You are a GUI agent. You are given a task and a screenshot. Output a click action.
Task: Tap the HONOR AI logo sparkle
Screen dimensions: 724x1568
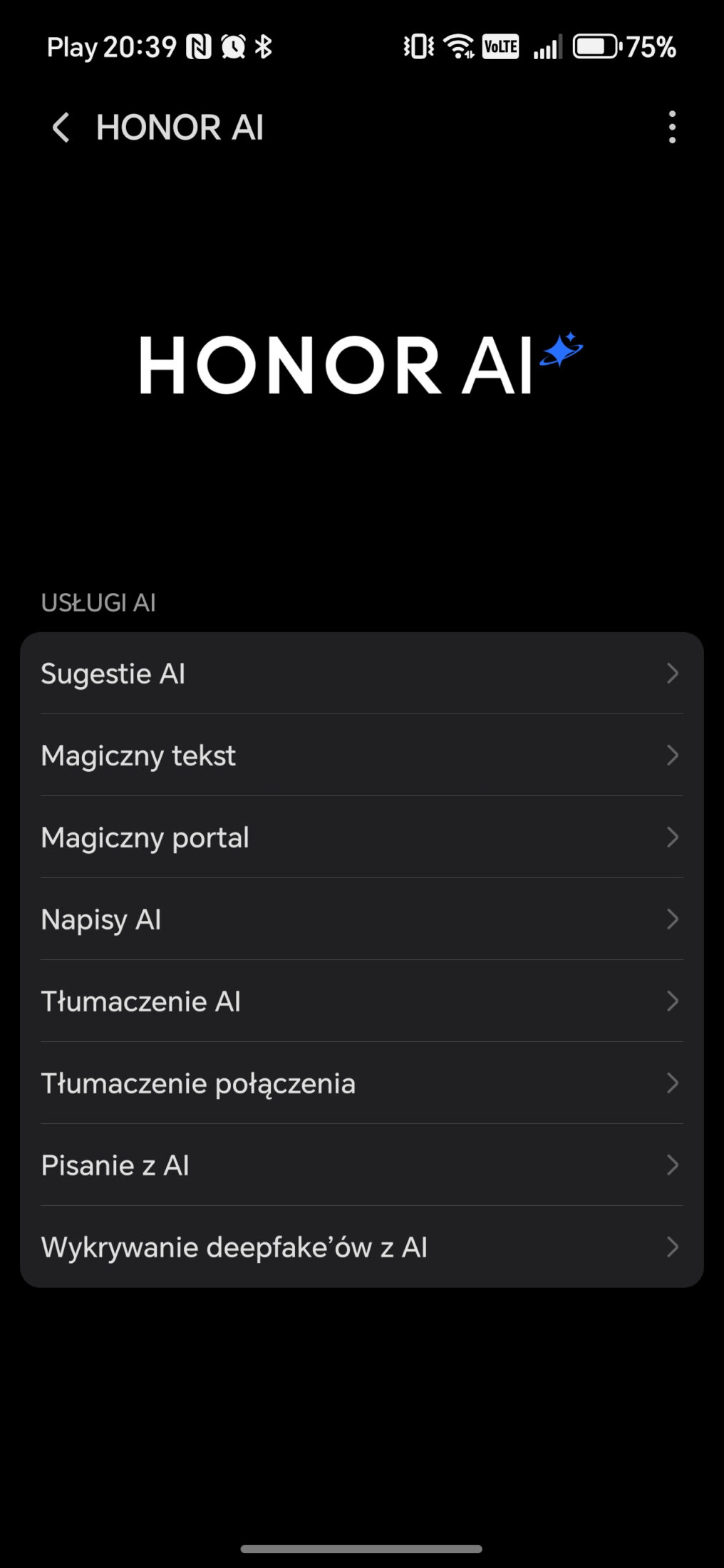562,350
